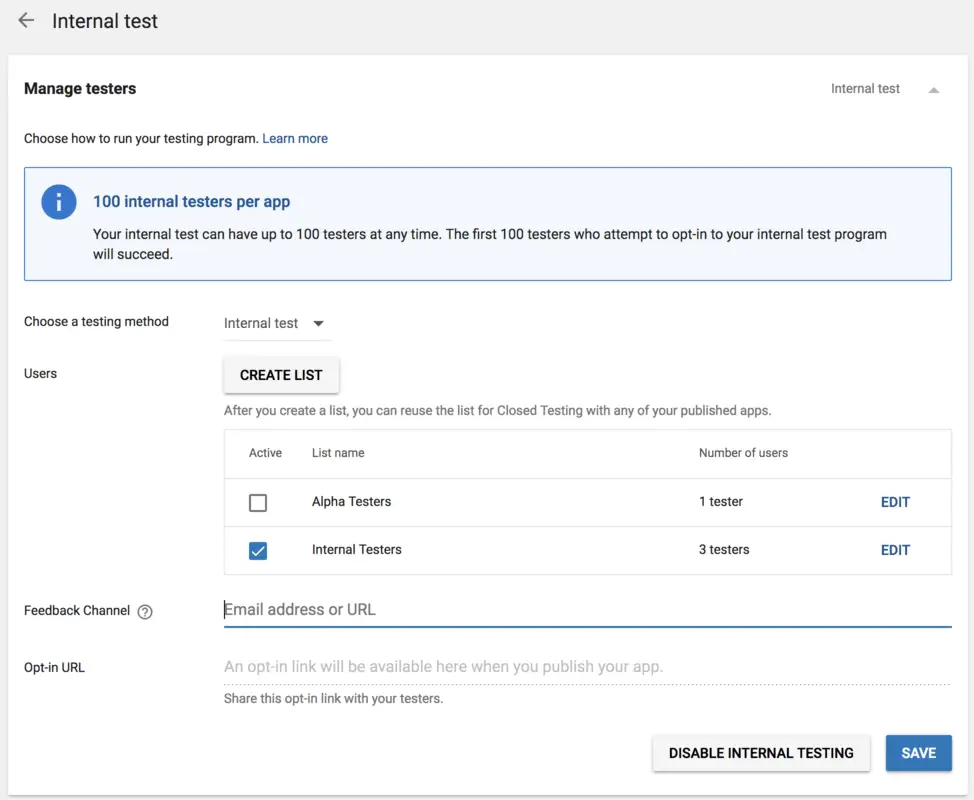Screen dimensions: 974x800
Task: Enable the Alpha Testers checkbox
Action: click(258, 502)
